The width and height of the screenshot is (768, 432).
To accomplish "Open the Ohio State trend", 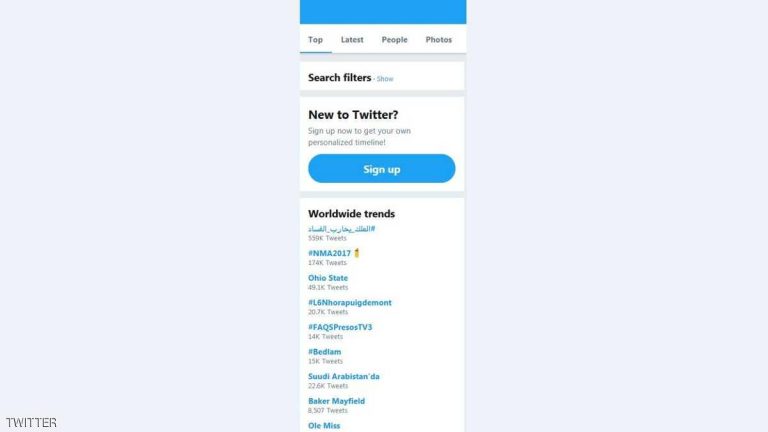I will click(x=328, y=278).
